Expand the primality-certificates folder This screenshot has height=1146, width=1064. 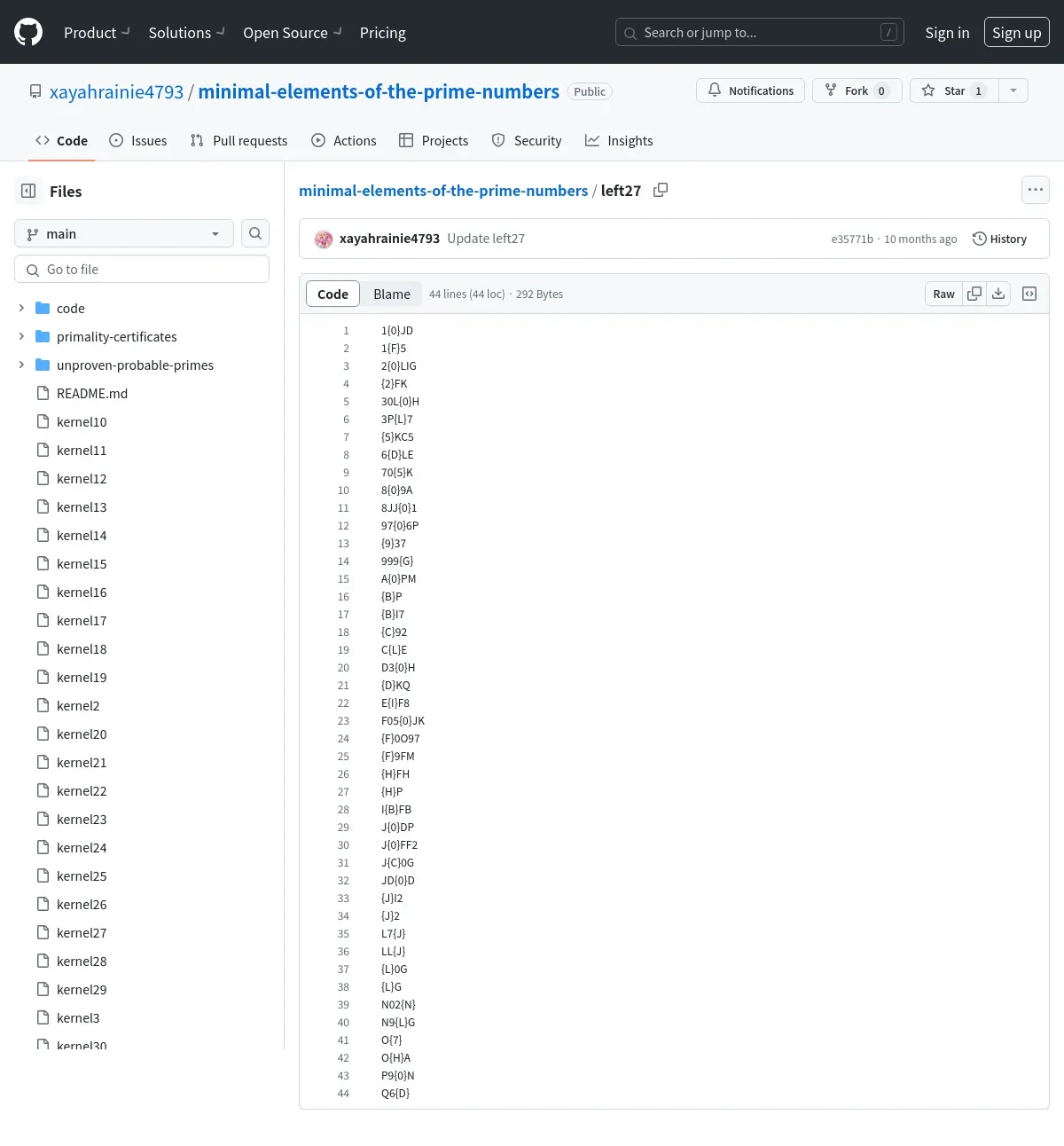click(21, 336)
